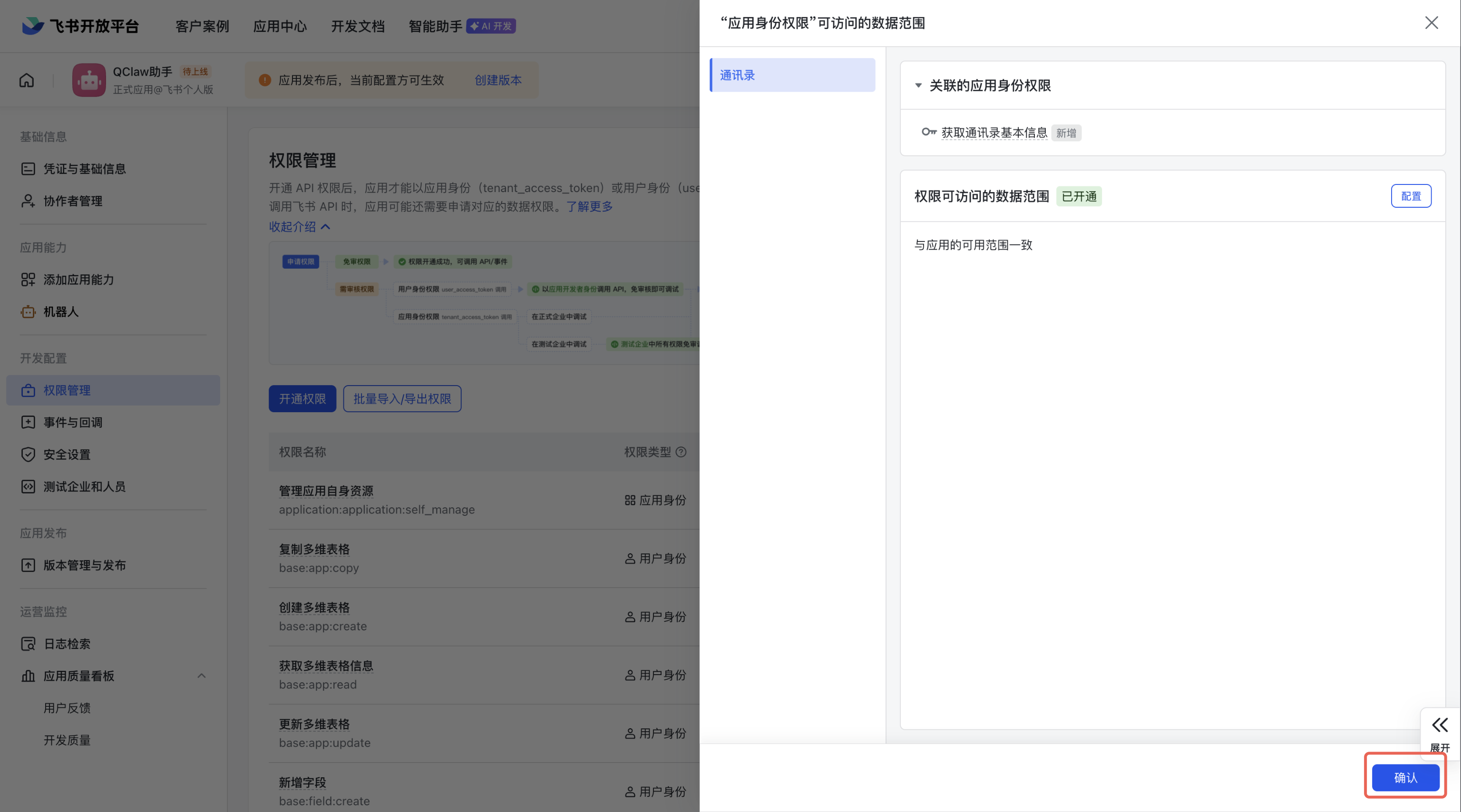Viewport: 1461px width, 812px height.
Task: Select the 通讯录 tab
Action: [x=792, y=75]
